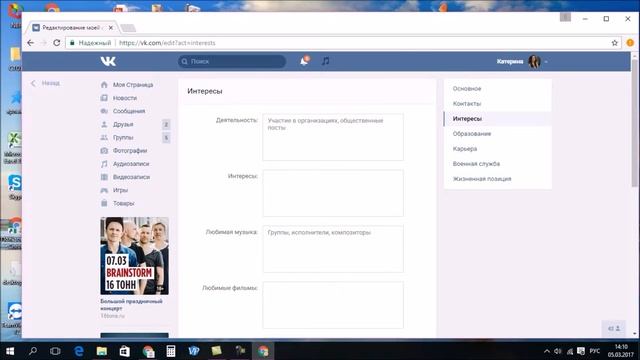
Task: Click the browser back arrow
Action: pyautogui.click(x=31, y=43)
